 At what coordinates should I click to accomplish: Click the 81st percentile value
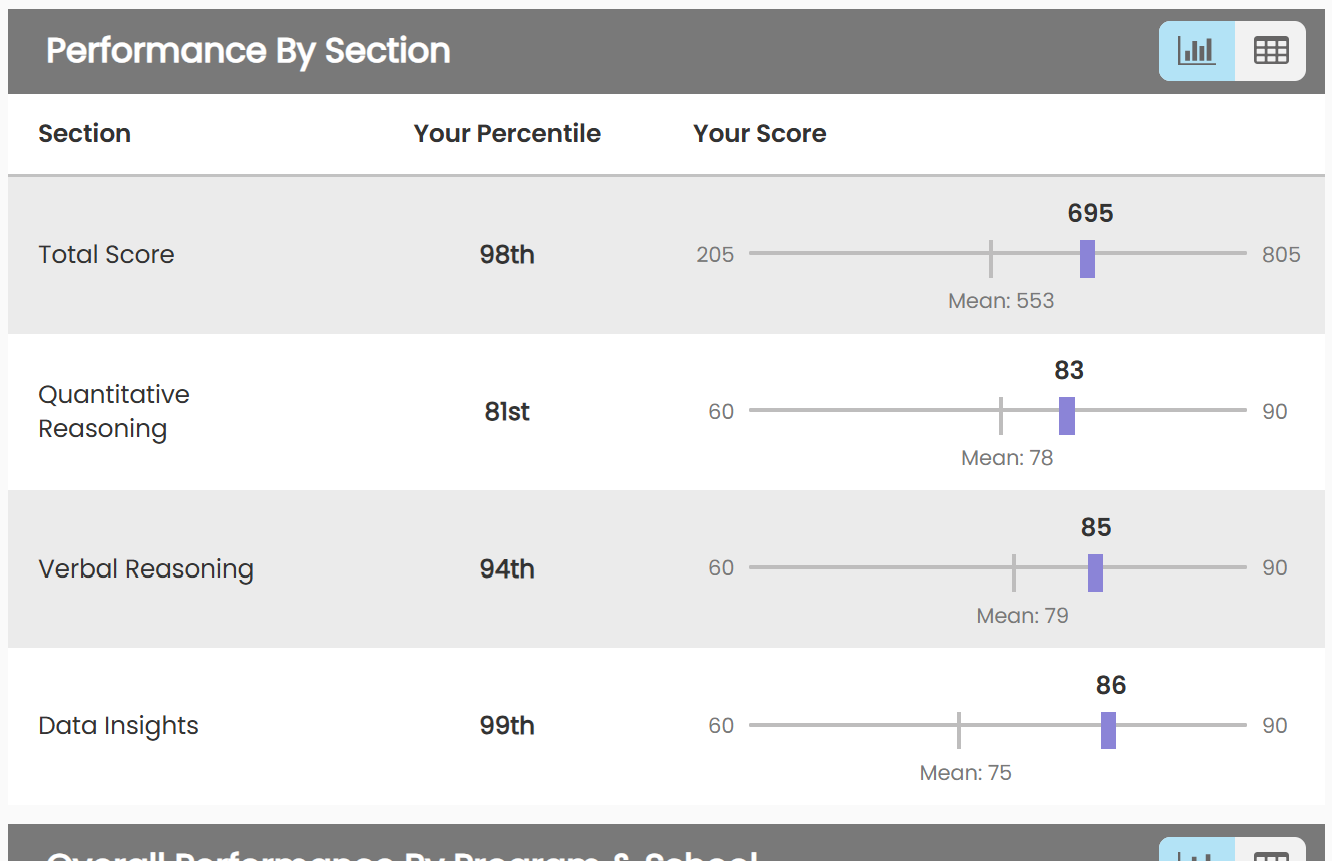507,412
